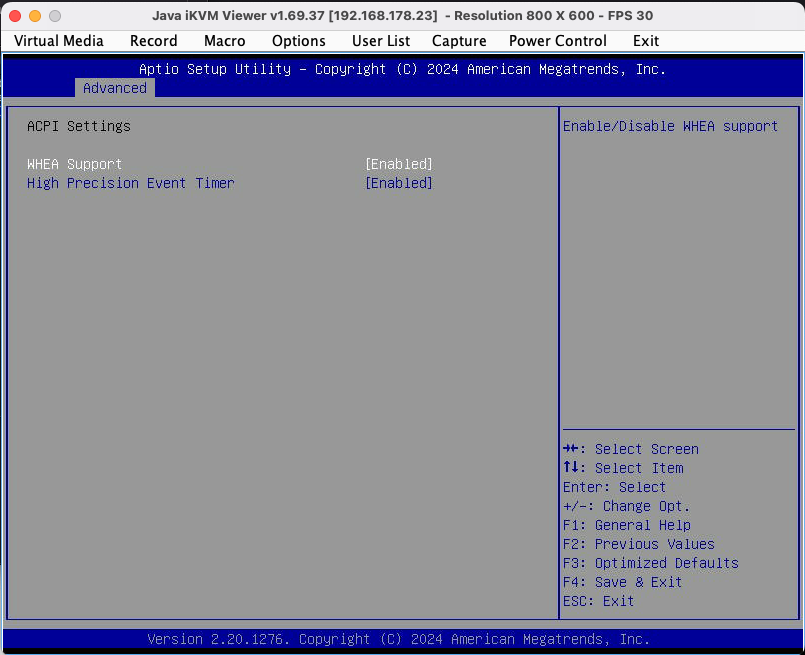Click the Enter: Select key hint
This screenshot has height=655, width=805.
point(614,487)
